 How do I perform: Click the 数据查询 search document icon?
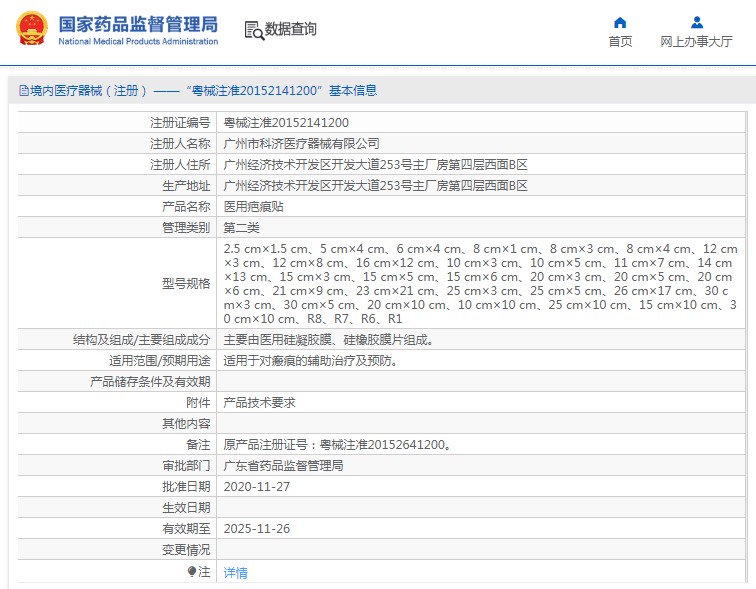pyautogui.click(x=254, y=30)
